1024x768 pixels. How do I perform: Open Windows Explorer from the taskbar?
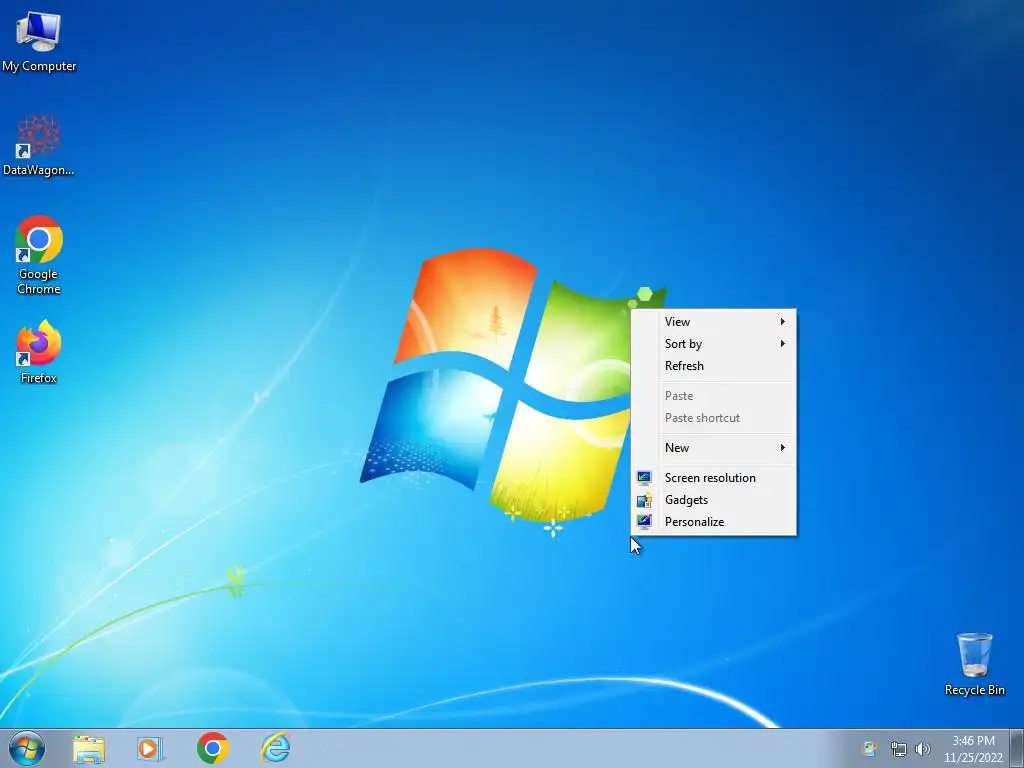pos(89,749)
